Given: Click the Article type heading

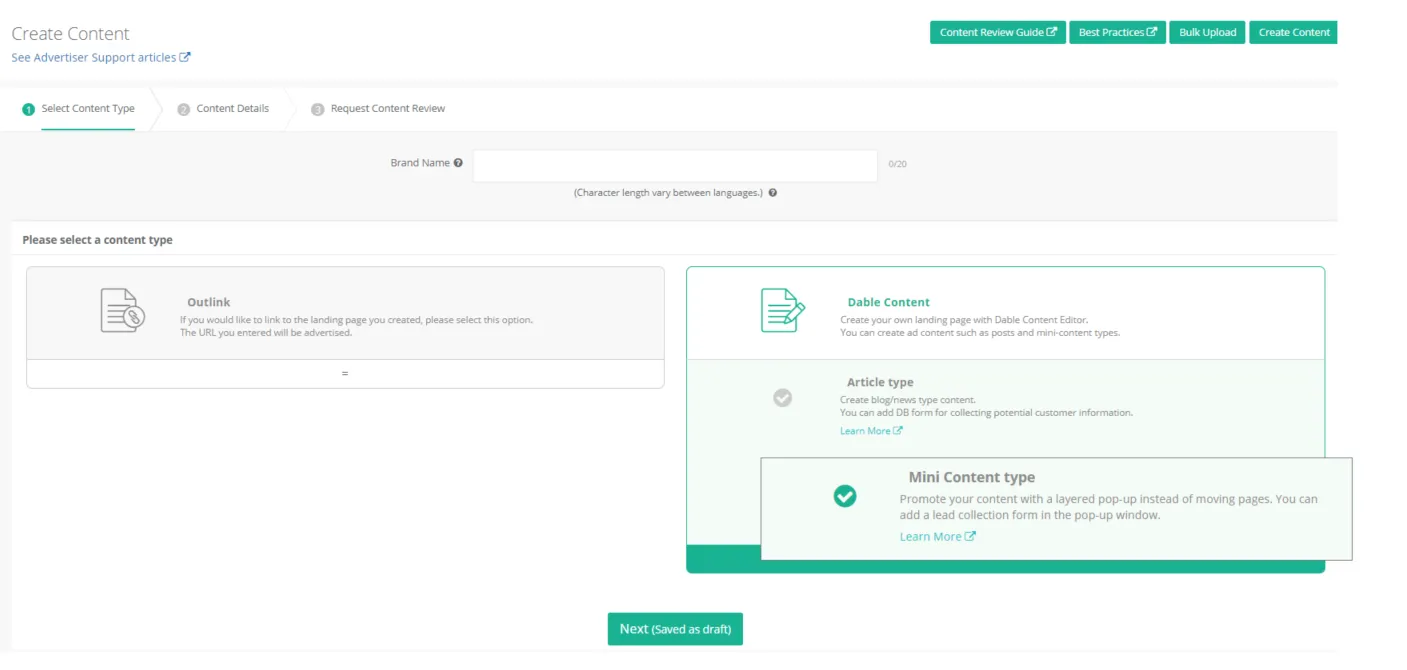Looking at the screenshot, I should (x=880, y=383).
